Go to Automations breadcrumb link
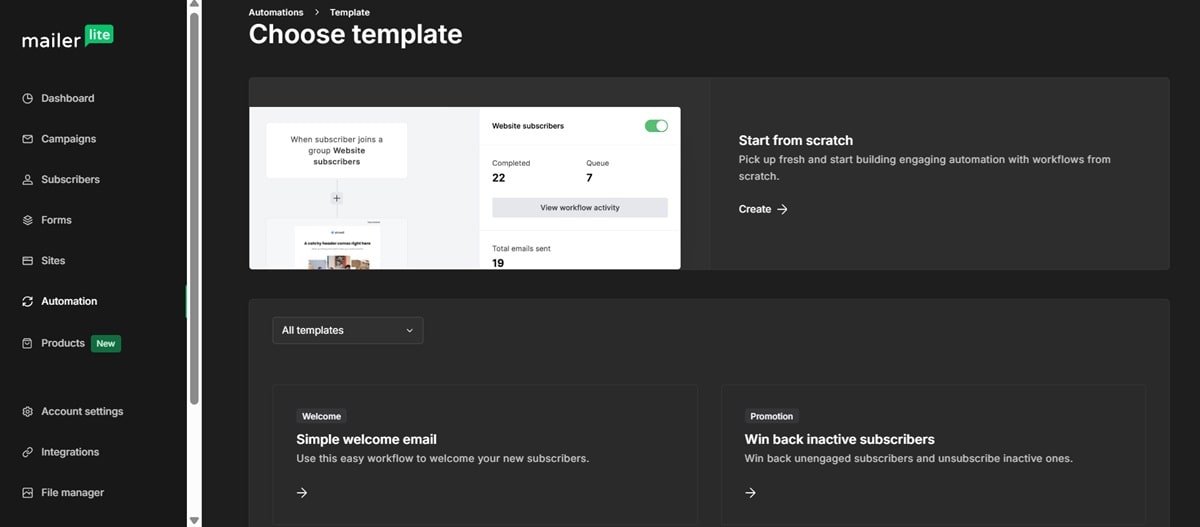The width and height of the screenshot is (1200, 527). (x=276, y=13)
